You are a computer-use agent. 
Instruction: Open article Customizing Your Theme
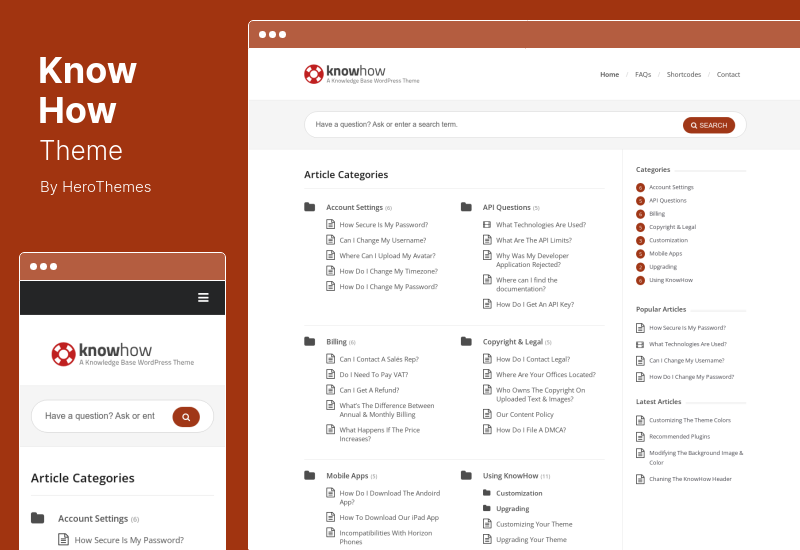pos(534,524)
